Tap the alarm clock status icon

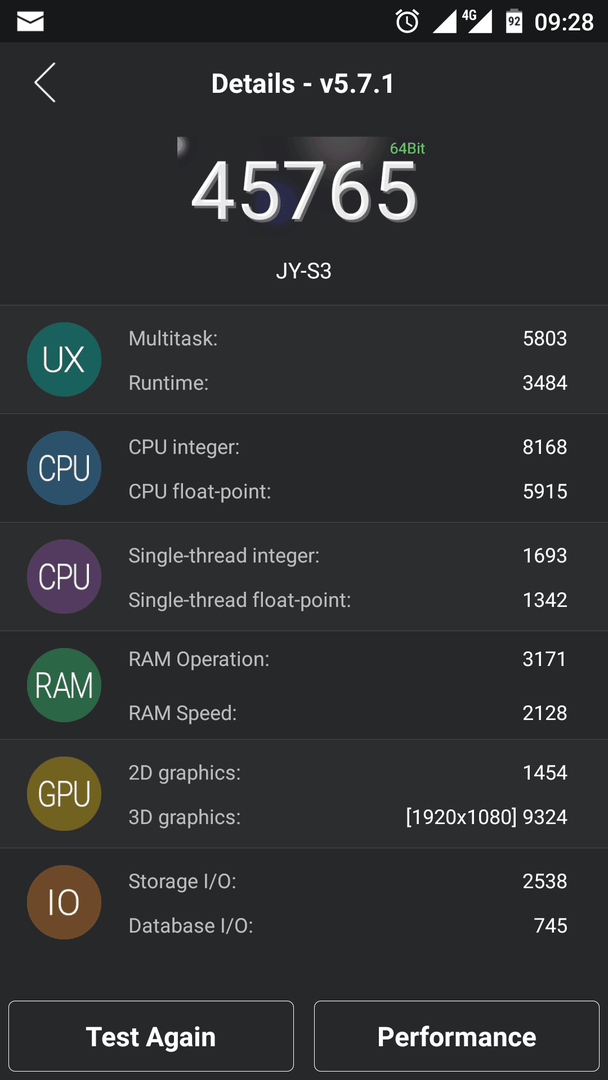coord(407,21)
